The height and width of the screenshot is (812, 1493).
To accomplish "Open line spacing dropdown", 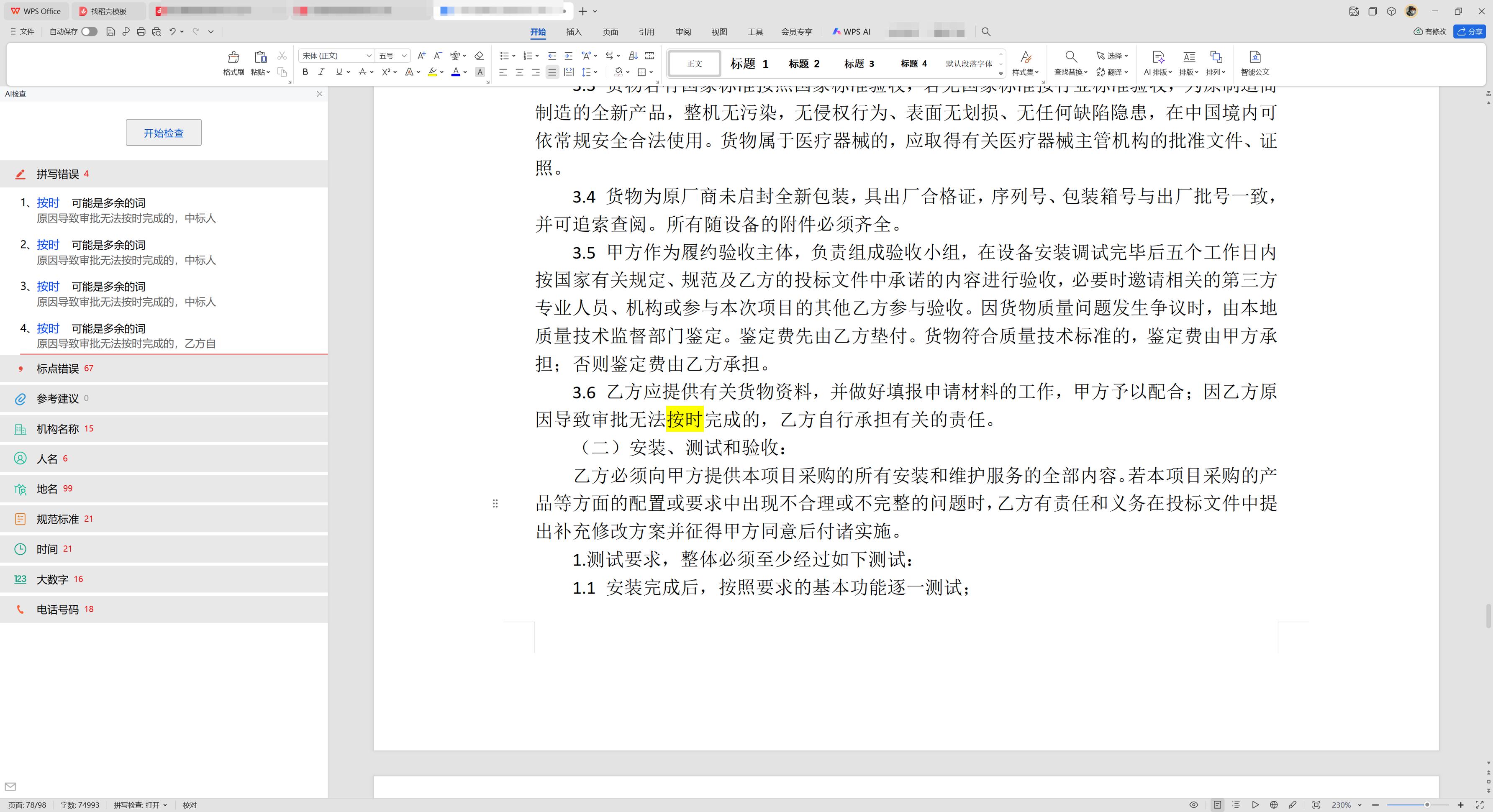I will (595, 72).
